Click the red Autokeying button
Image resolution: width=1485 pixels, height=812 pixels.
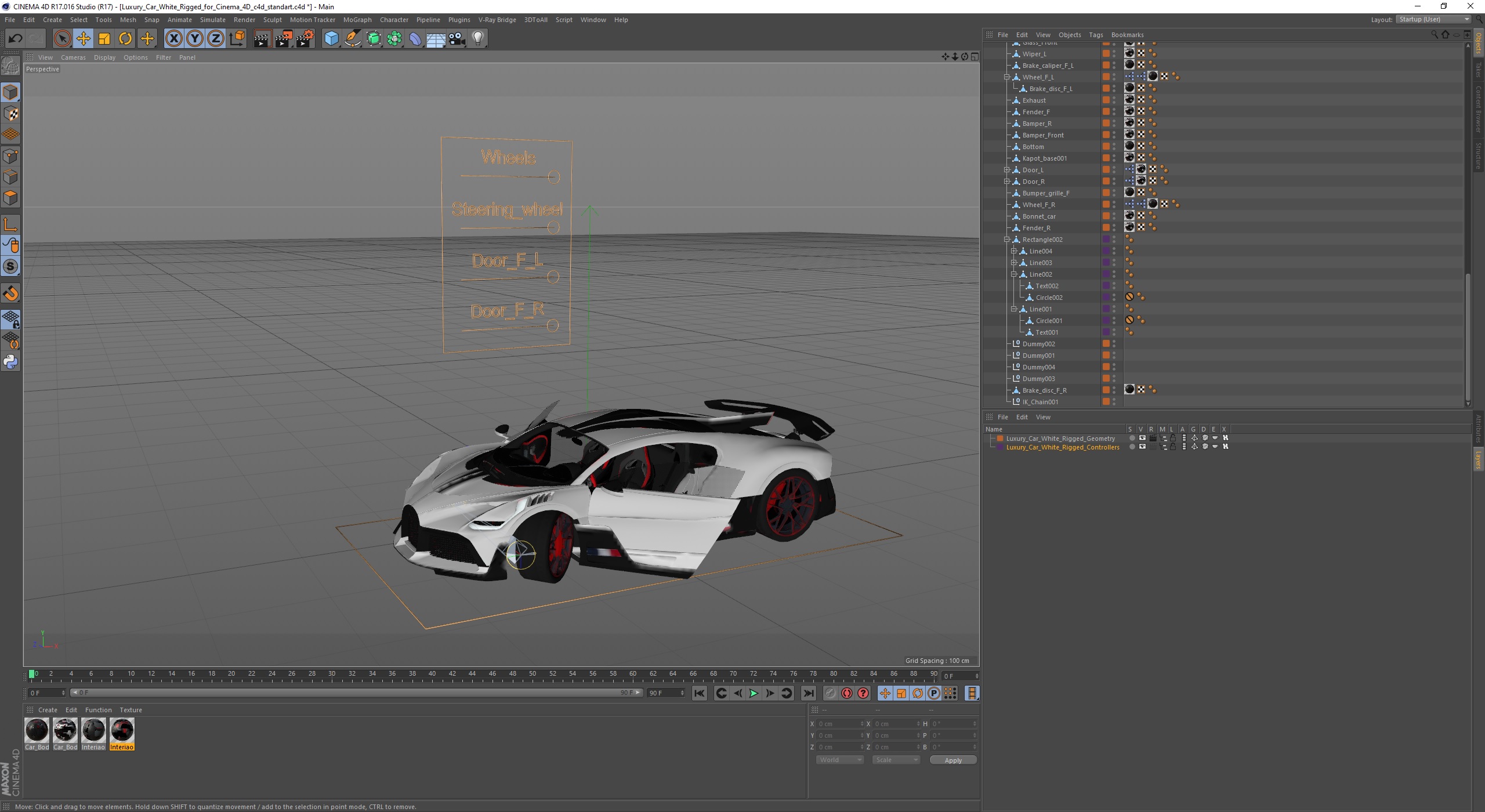pos(847,693)
